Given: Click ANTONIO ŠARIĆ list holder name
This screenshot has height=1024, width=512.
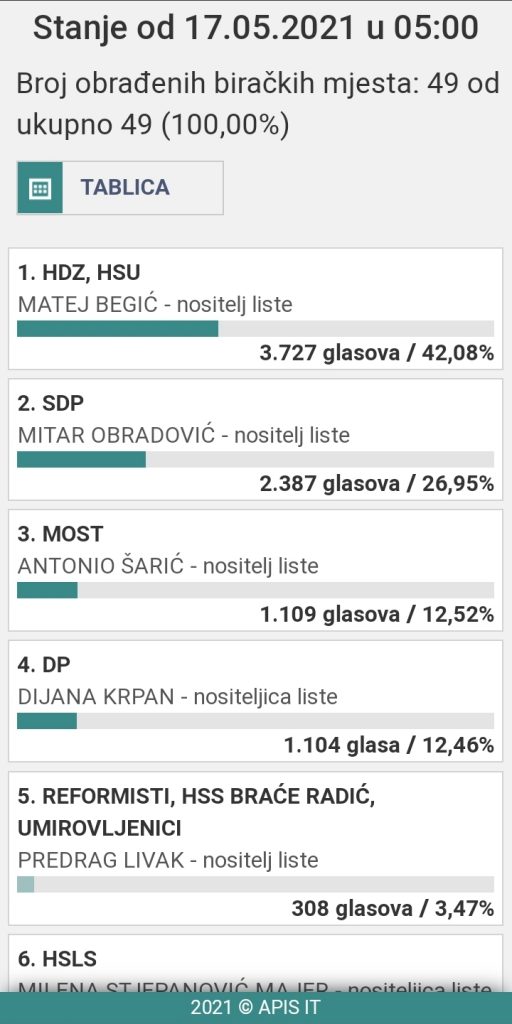Looking at the screenshot, I should point(101,566).
